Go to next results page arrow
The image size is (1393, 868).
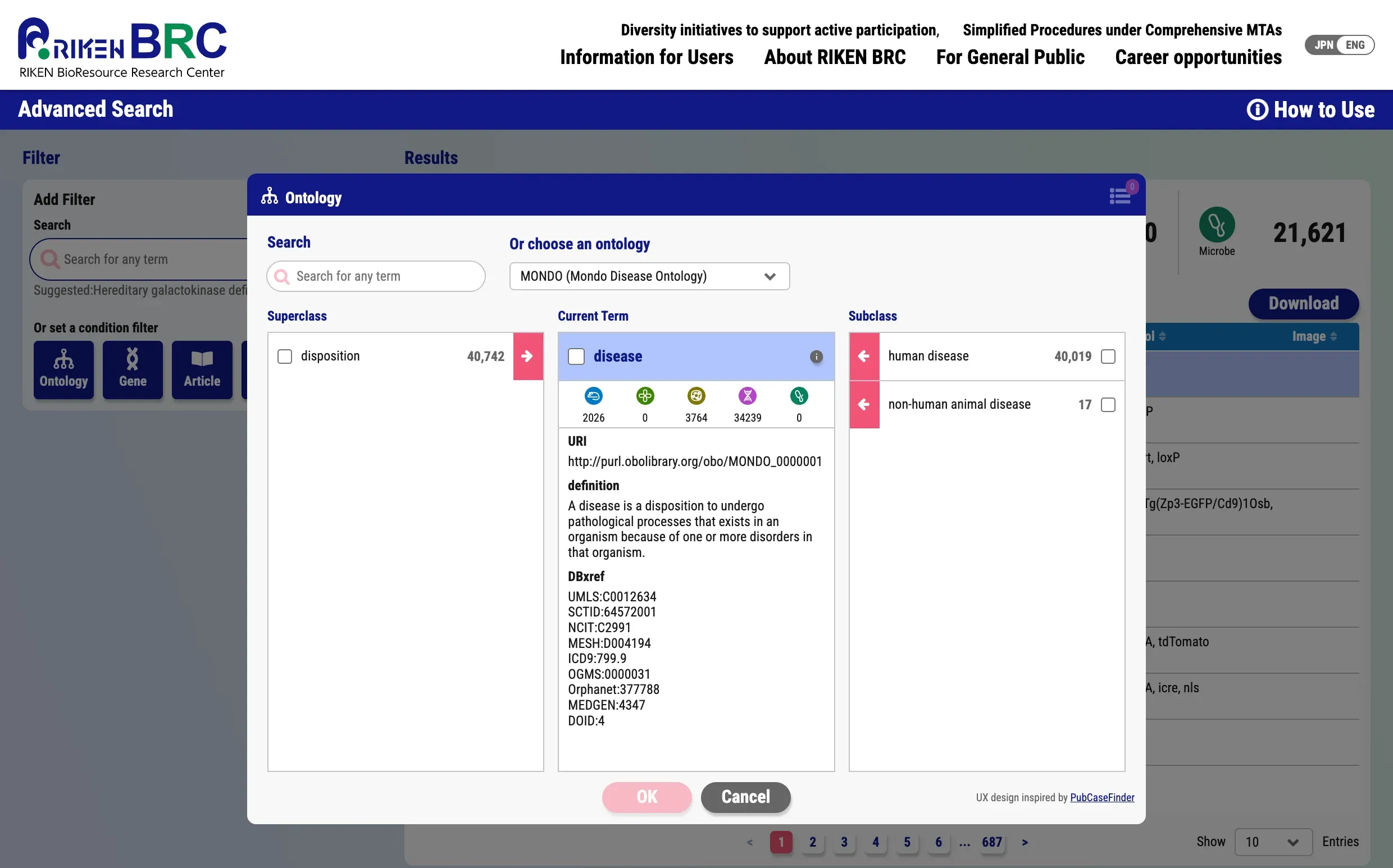click(1025, 842)
